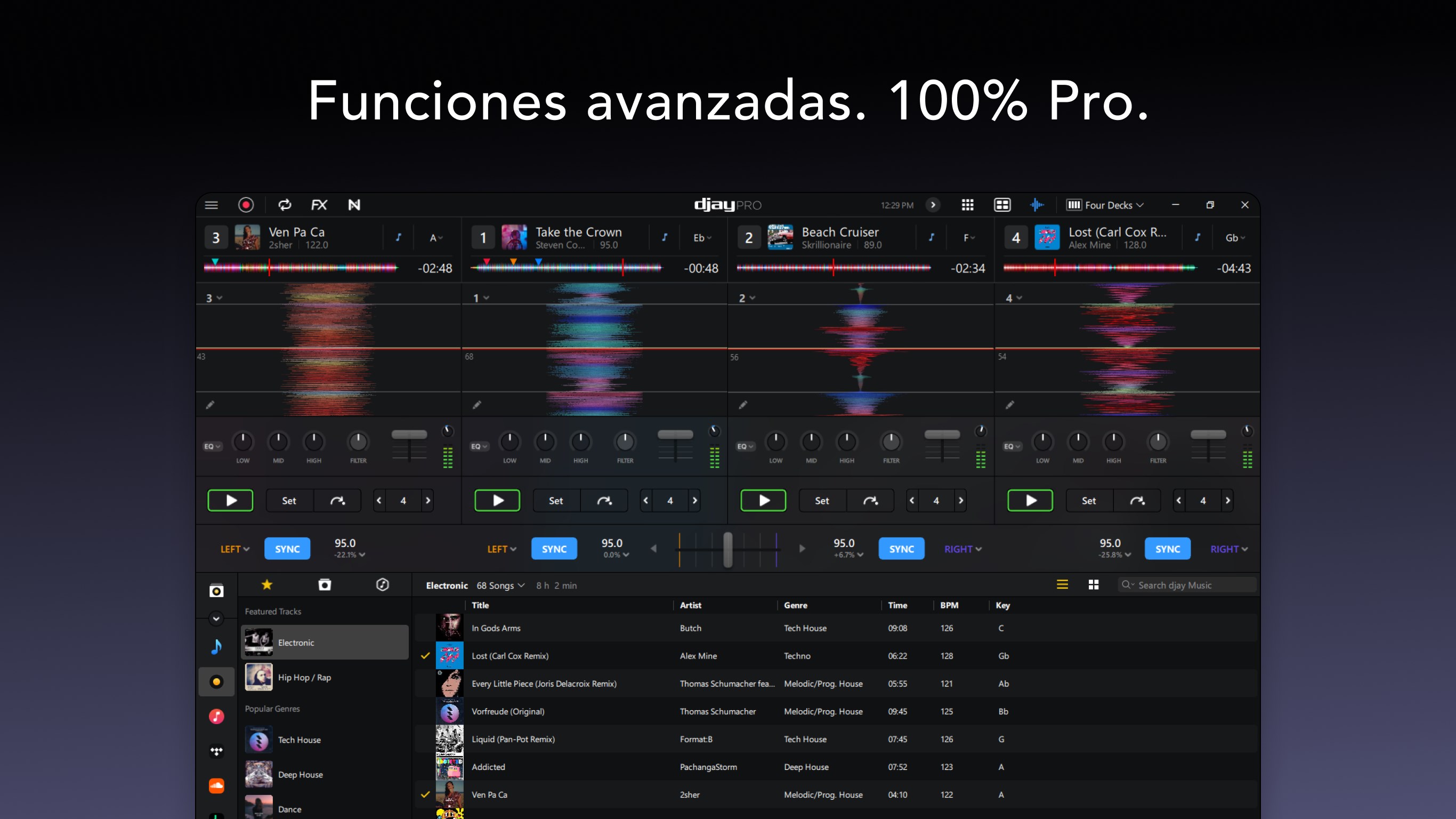Click deck 1 FILTER knob
The width and height of the screenshot is (1456, 819).
pos(625,441)
